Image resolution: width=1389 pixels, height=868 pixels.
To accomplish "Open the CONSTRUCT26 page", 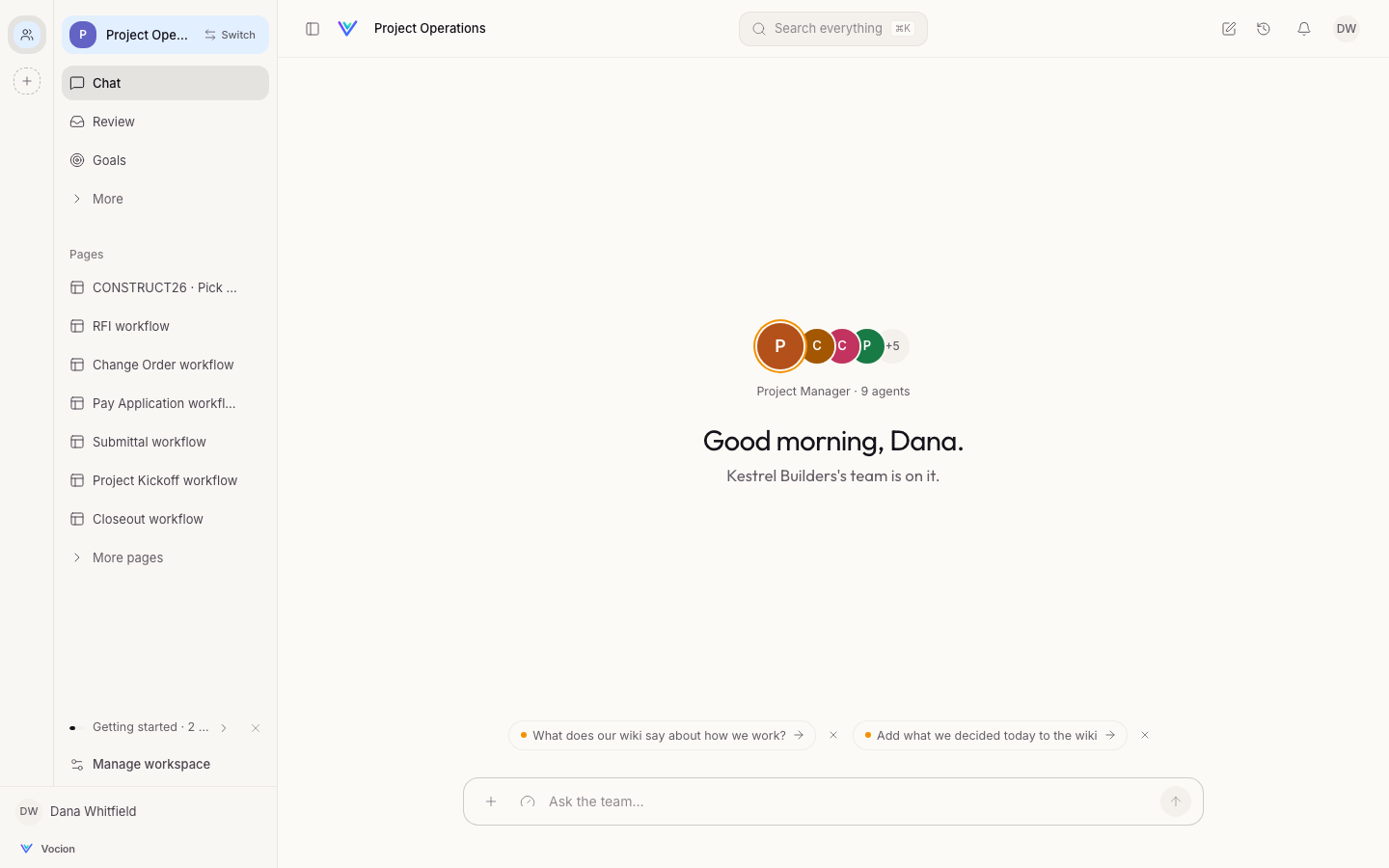I will click(x=166, y=287).
